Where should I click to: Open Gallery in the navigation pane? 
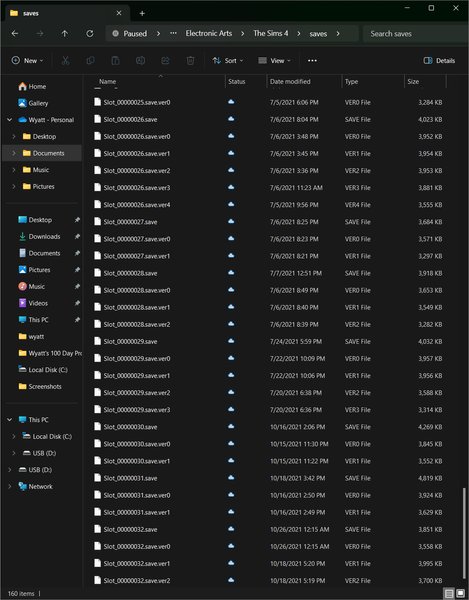tap(33, 103)
